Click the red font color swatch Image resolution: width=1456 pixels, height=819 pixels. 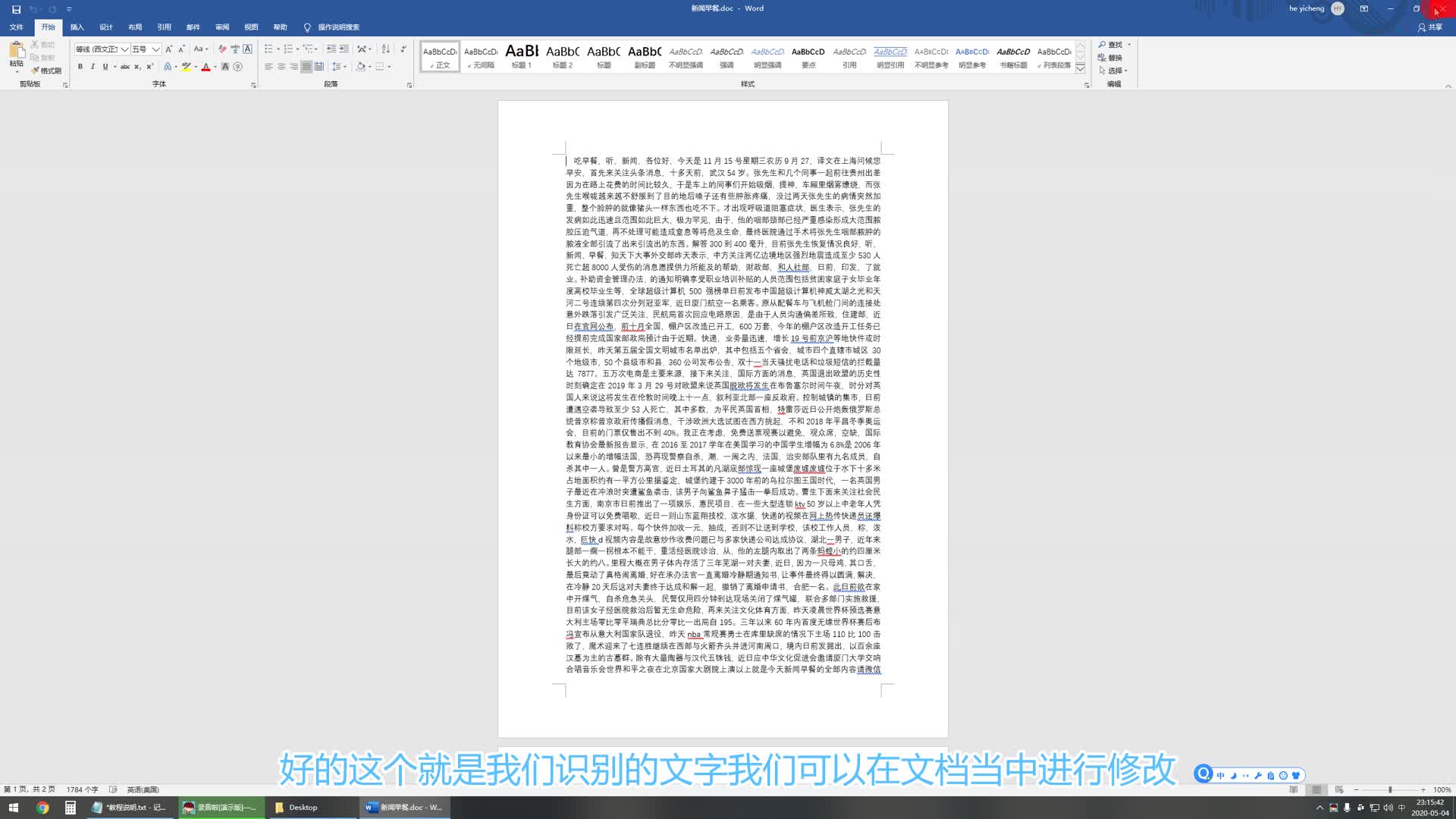click(206, 67)
